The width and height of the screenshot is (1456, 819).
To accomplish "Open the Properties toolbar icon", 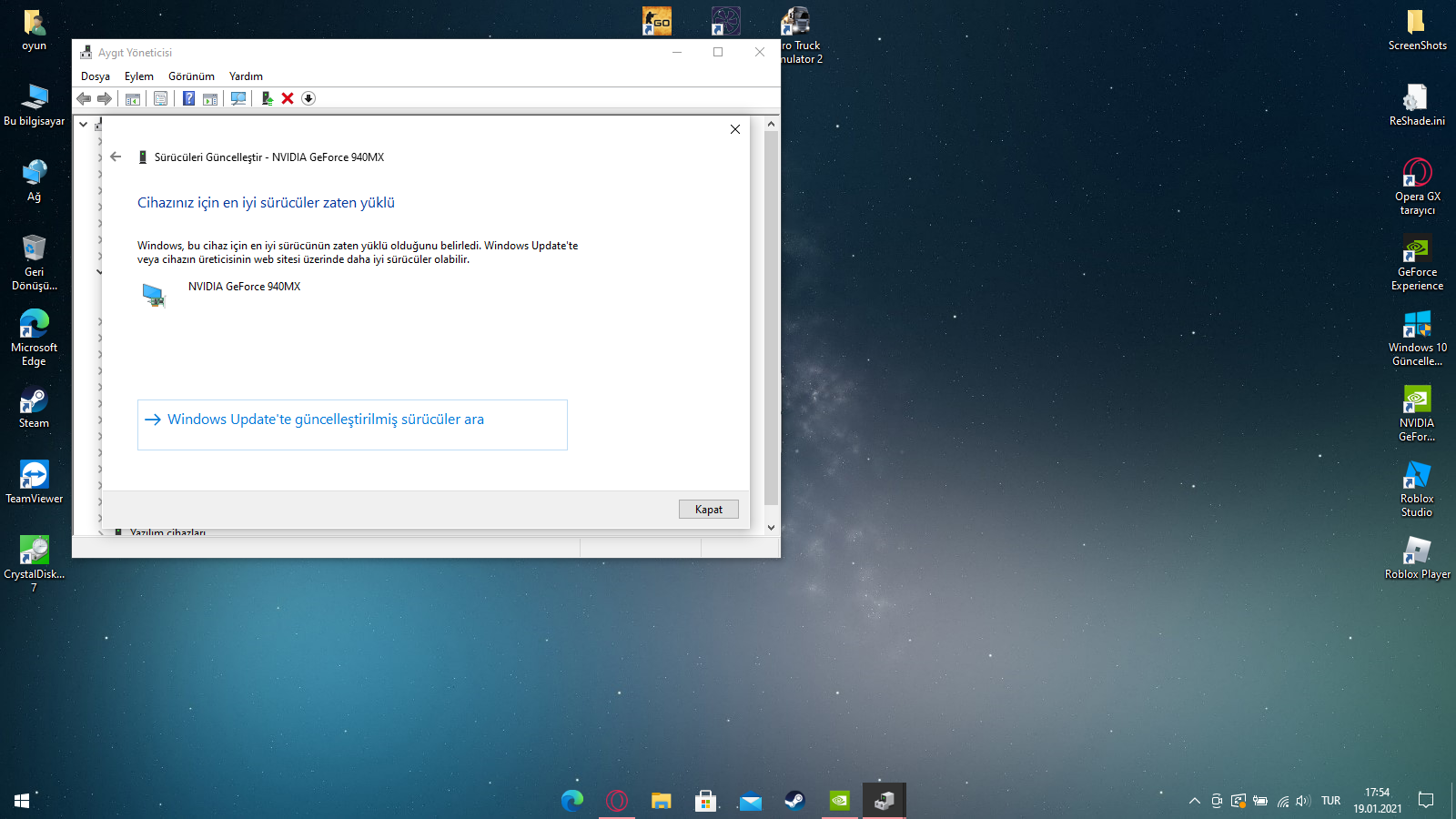I will point(161,98).
